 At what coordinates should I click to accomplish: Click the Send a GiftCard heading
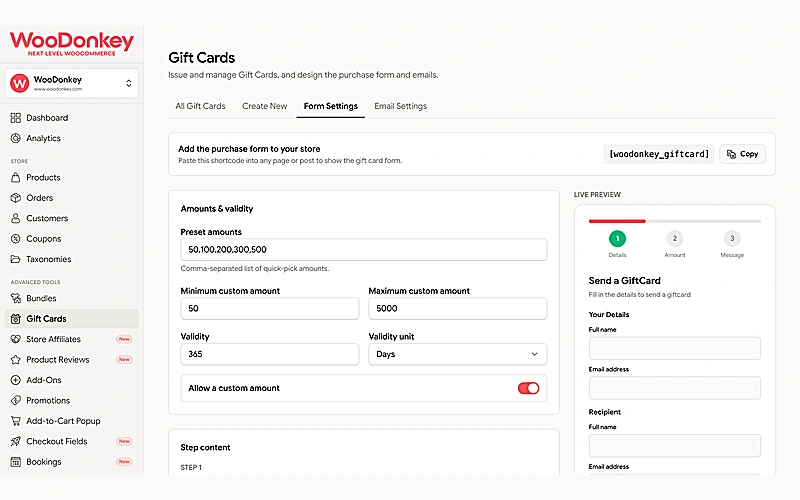[624, 281]
